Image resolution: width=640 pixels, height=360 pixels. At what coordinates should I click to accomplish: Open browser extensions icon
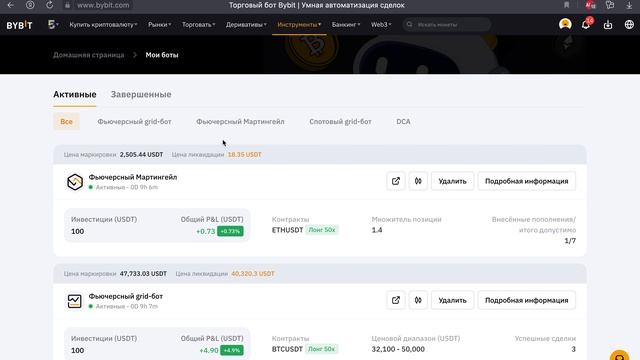click(610, 5)
